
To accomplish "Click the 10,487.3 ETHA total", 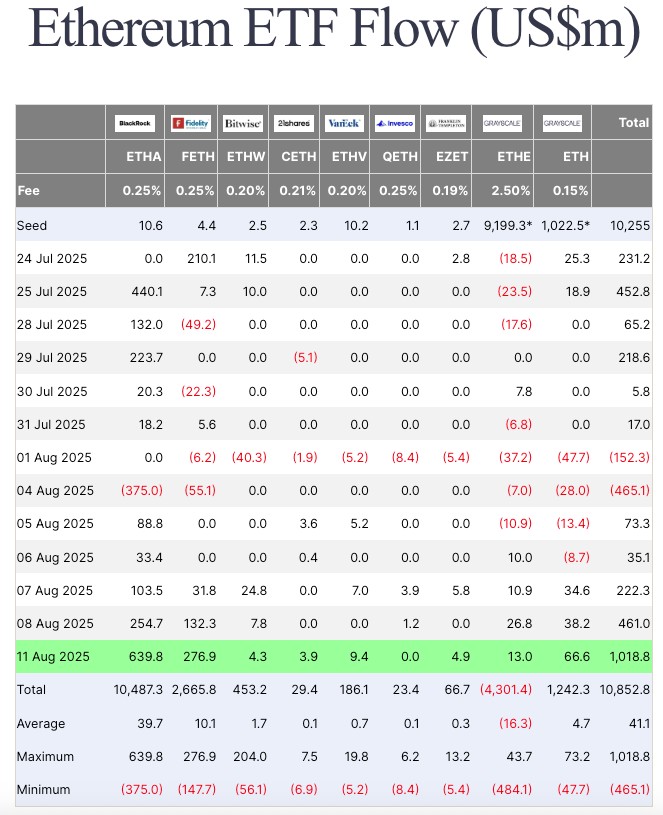I will (x=138, y=690).
